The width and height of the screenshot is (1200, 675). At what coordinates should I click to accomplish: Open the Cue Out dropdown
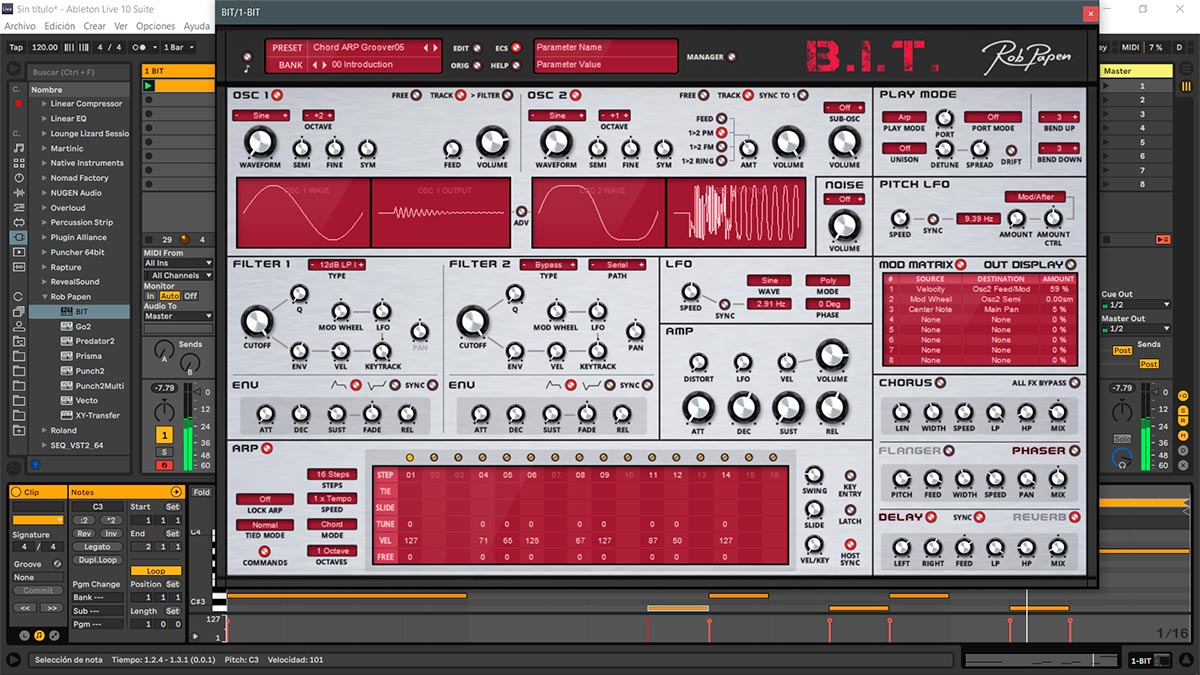coord(1135,305)
